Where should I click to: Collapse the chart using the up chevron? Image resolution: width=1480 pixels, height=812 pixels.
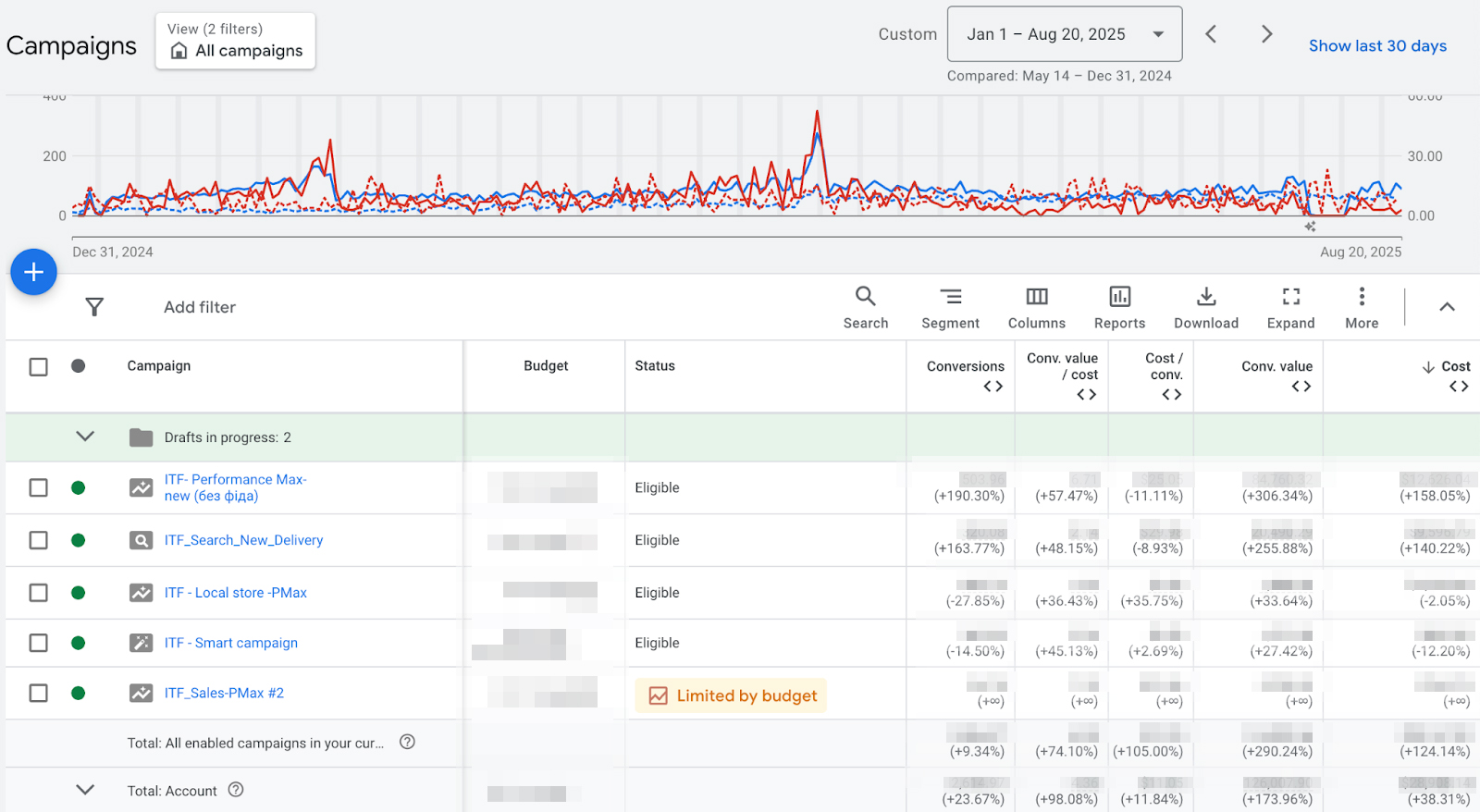click(1447, 307)
